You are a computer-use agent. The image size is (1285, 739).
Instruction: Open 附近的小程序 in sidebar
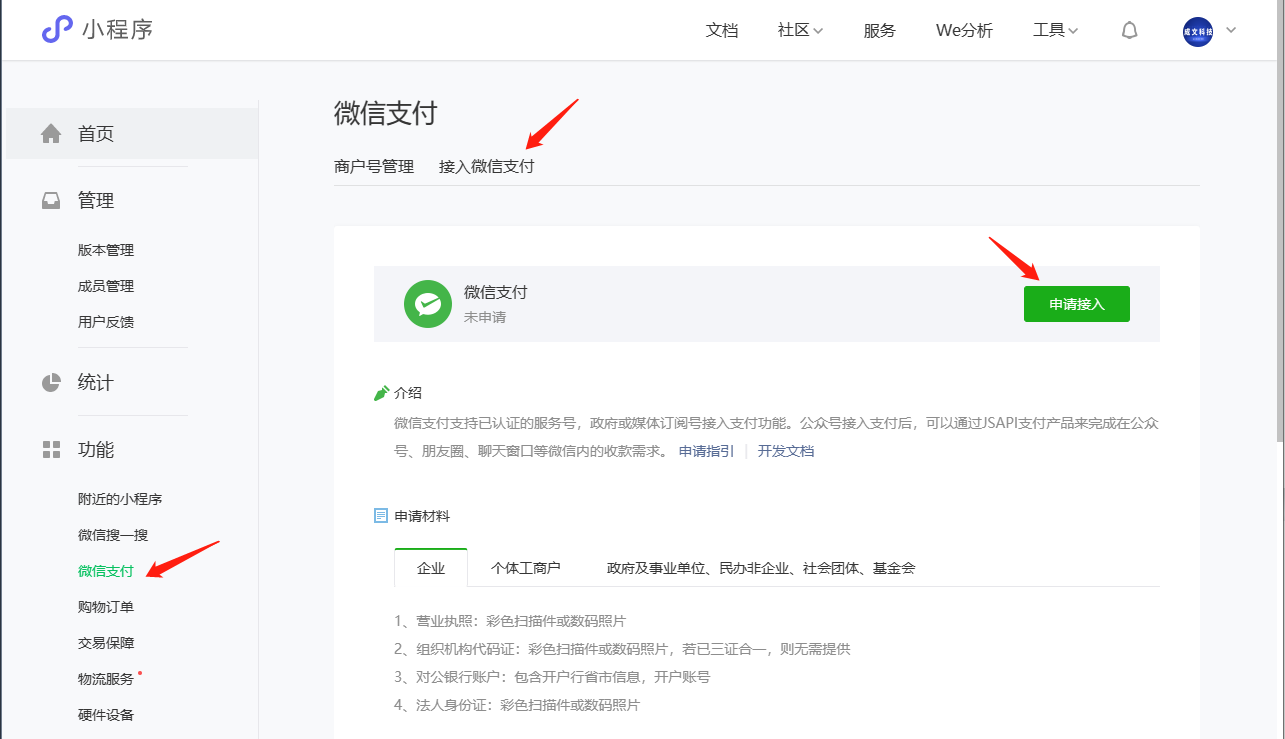[x=120, y=499]
